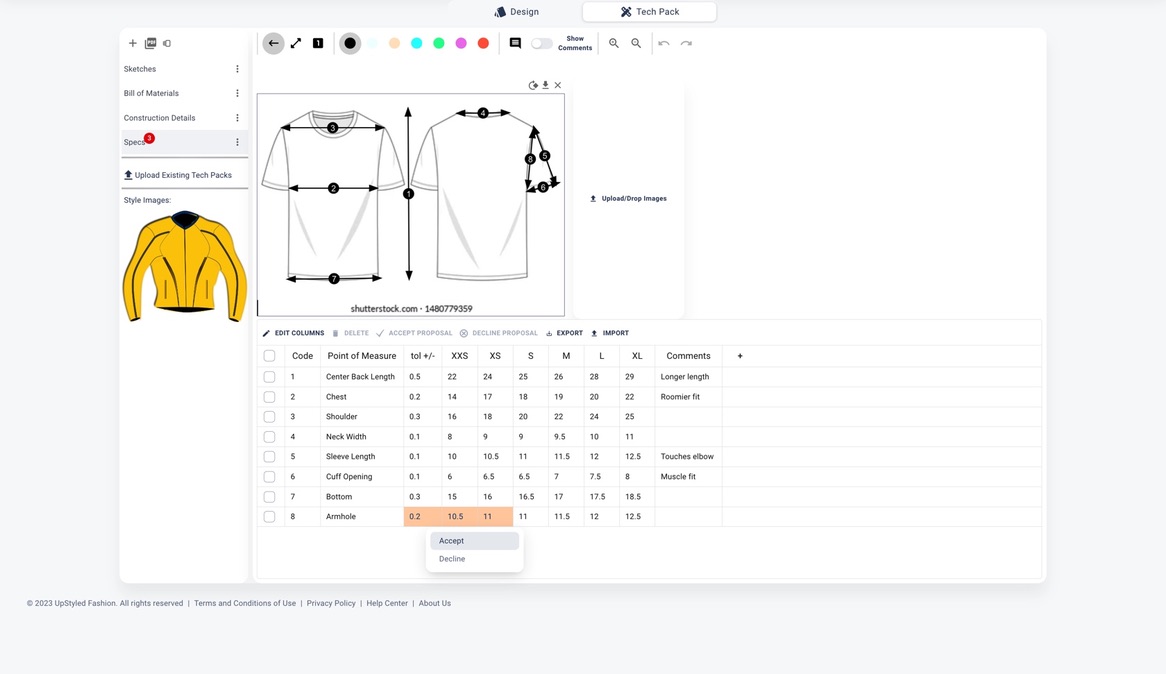The width and height of the screenshot is (1166, 674).
Task: Tick the select-all checkbox in table header
Action: click(x=269, y=356)
